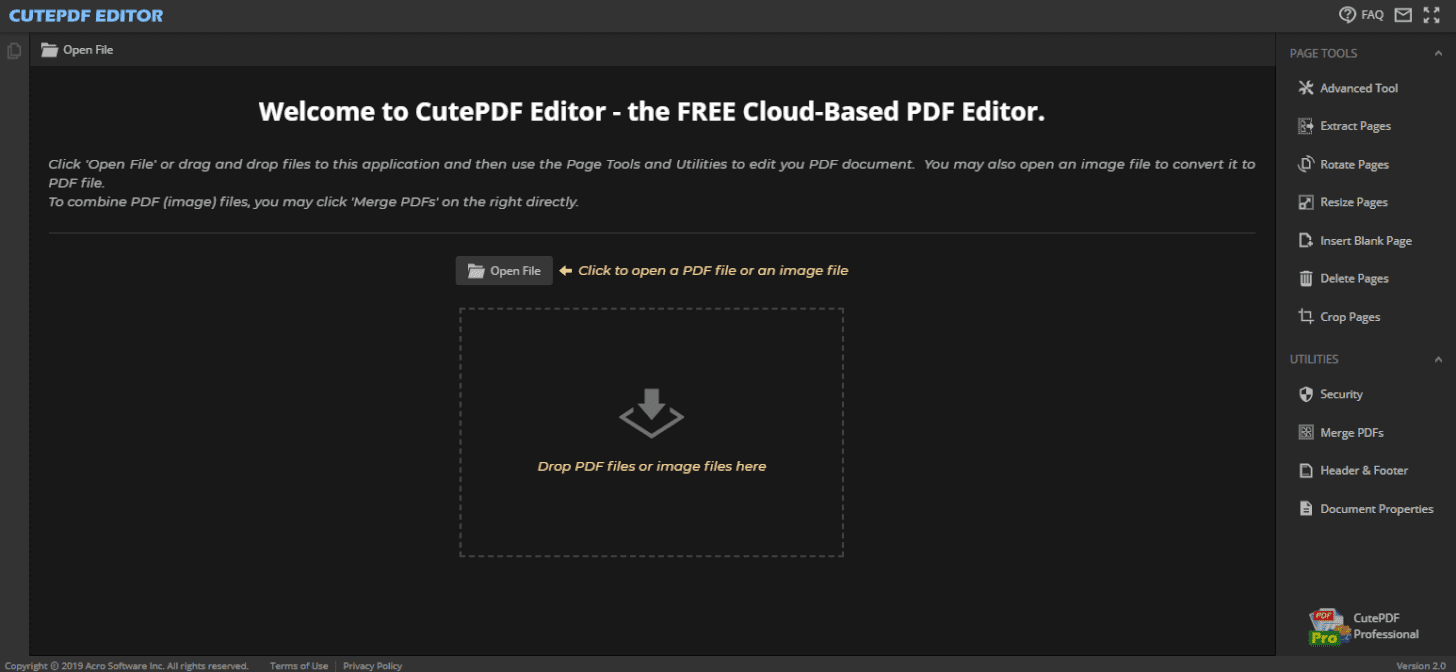This screenshot has height=672, width=1456.
Task: Click the FAQ text link
Action: (x=1372, y=15)
